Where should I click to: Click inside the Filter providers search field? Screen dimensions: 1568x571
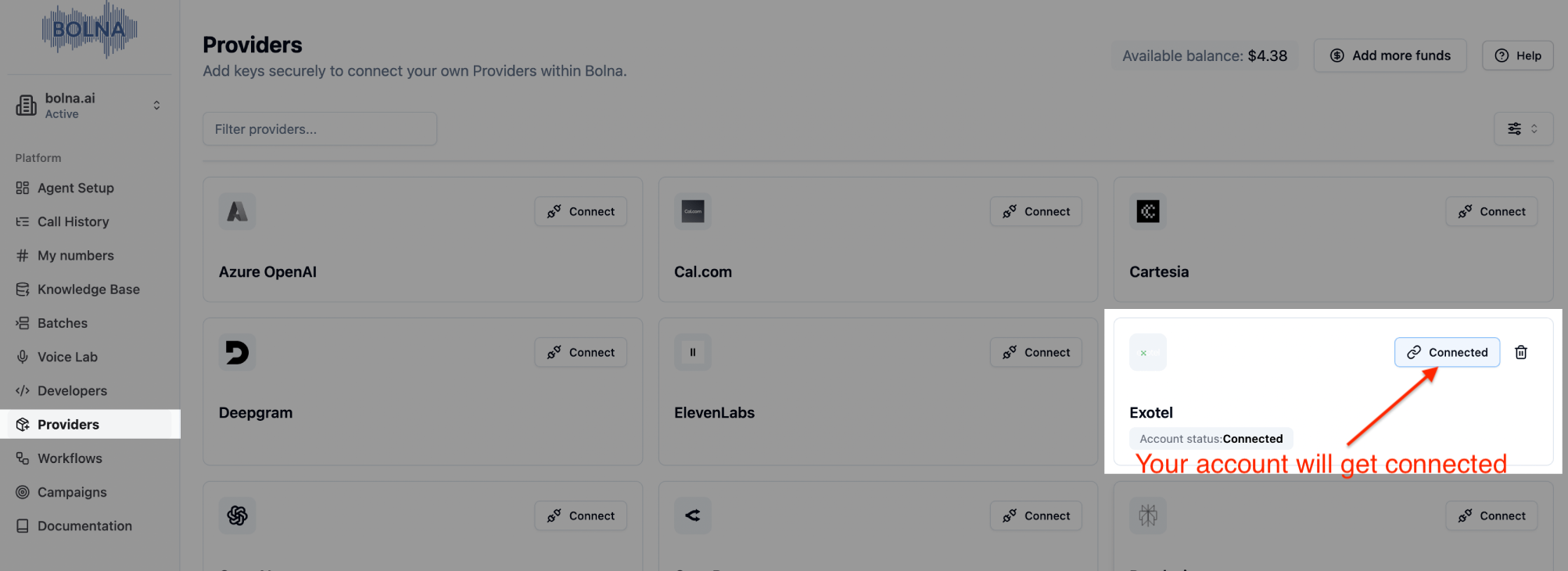(x=319, y=128)
